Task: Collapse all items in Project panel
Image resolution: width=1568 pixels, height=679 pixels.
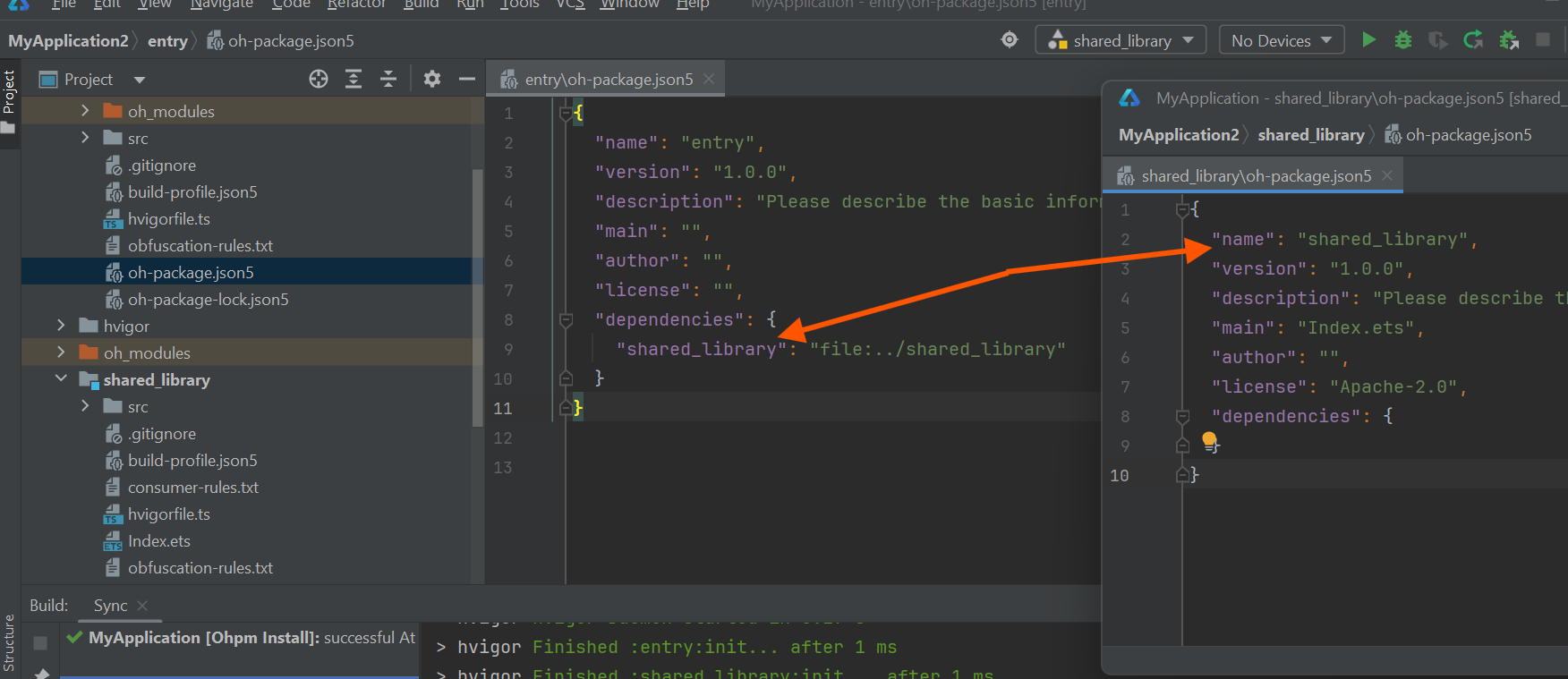Action: [388, 80]
